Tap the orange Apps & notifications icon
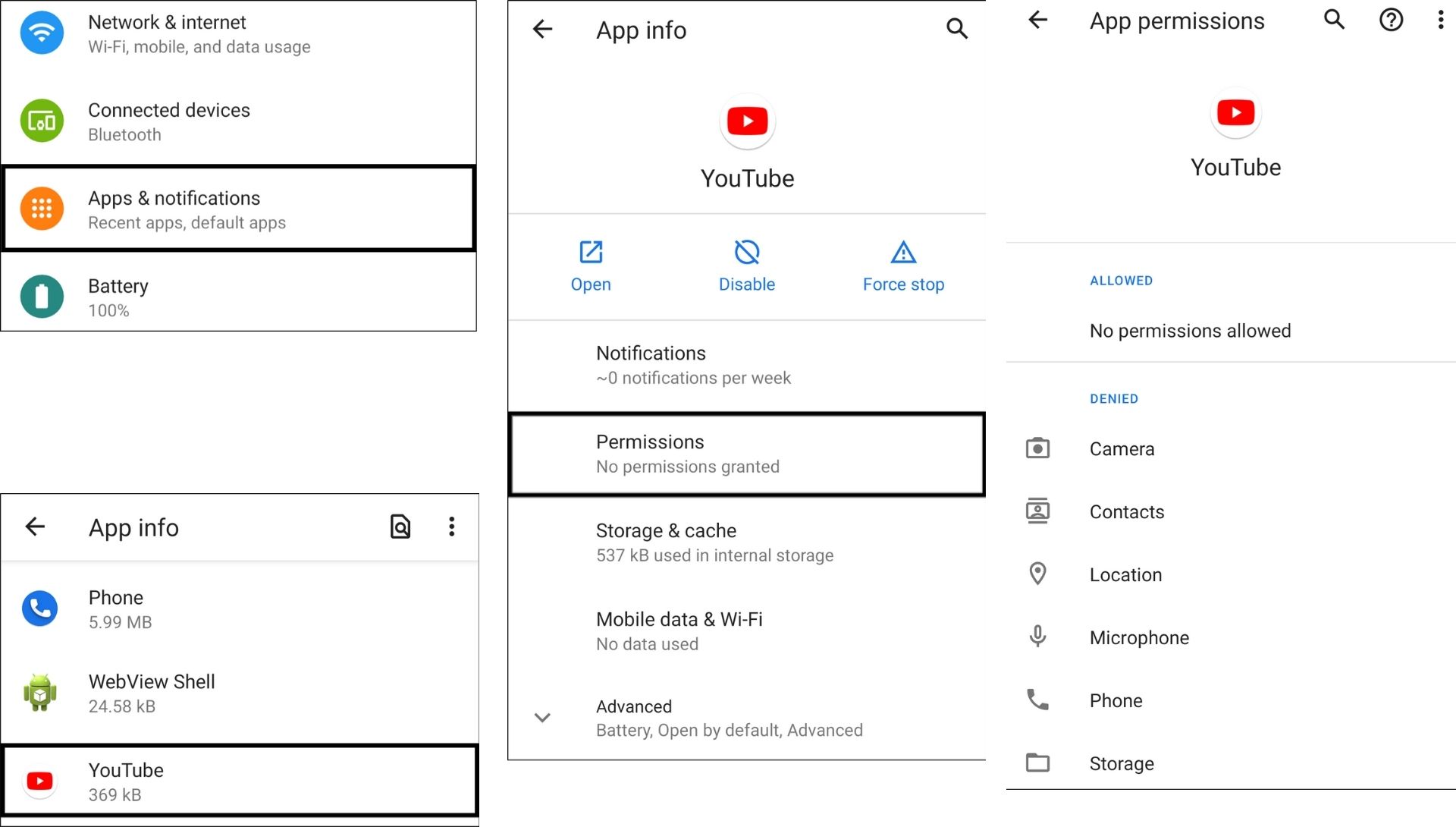This screenshot has height=827, width=1456. (x=42, y=209)
